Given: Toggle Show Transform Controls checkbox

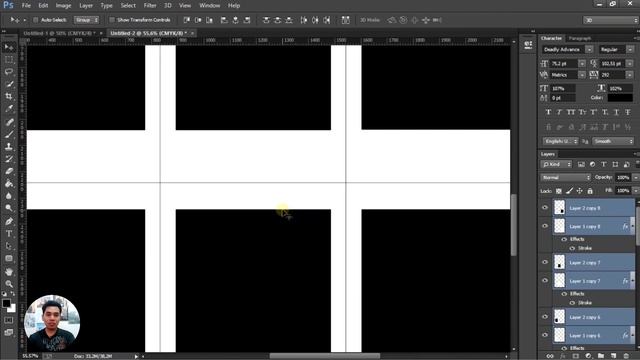Looking at the screenshot, I should click(x=112, y=20).
